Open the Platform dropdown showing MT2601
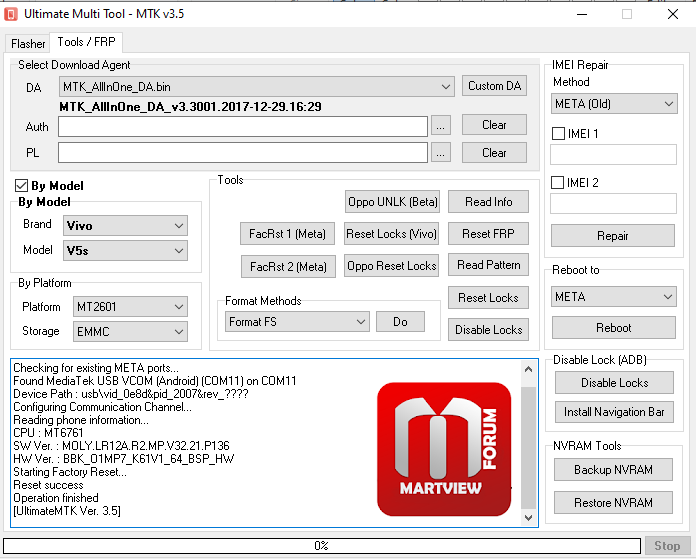This screenshot has width=696, height=559. (x=130, y=307)
